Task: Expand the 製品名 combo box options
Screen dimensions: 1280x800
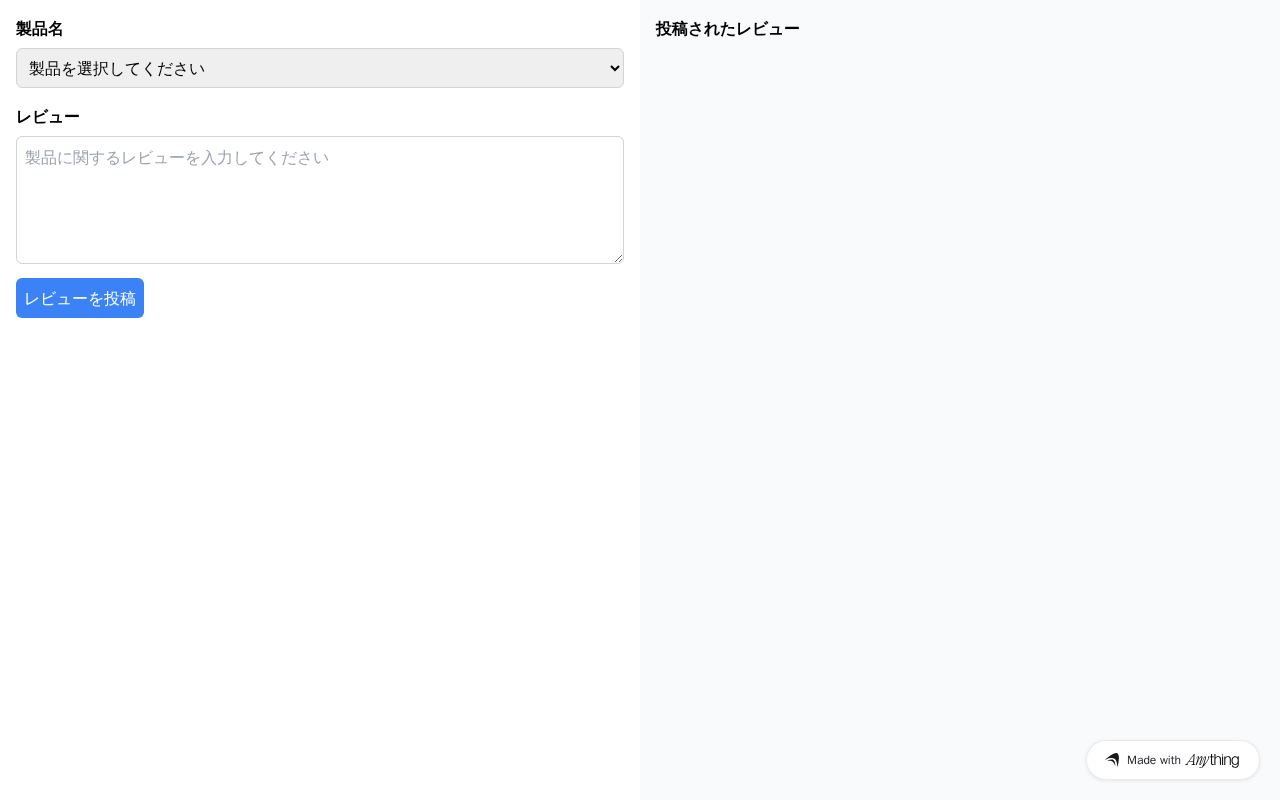Action: coord(320,68)
